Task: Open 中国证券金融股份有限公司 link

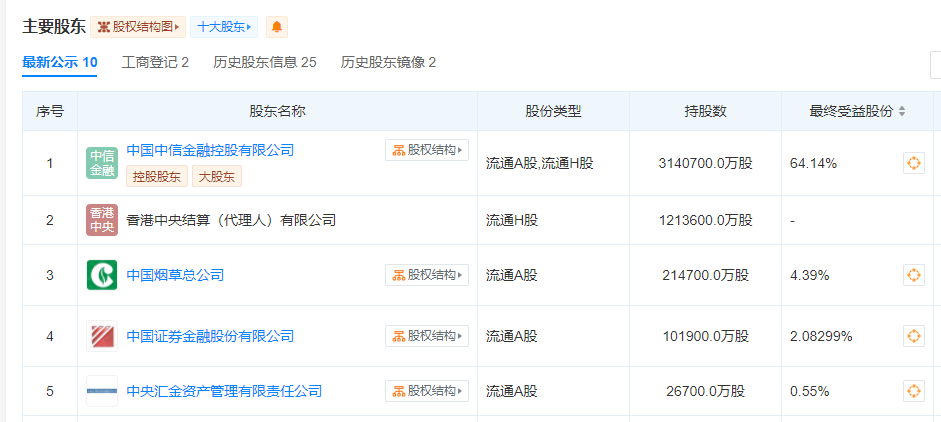Action: point(210,336)
